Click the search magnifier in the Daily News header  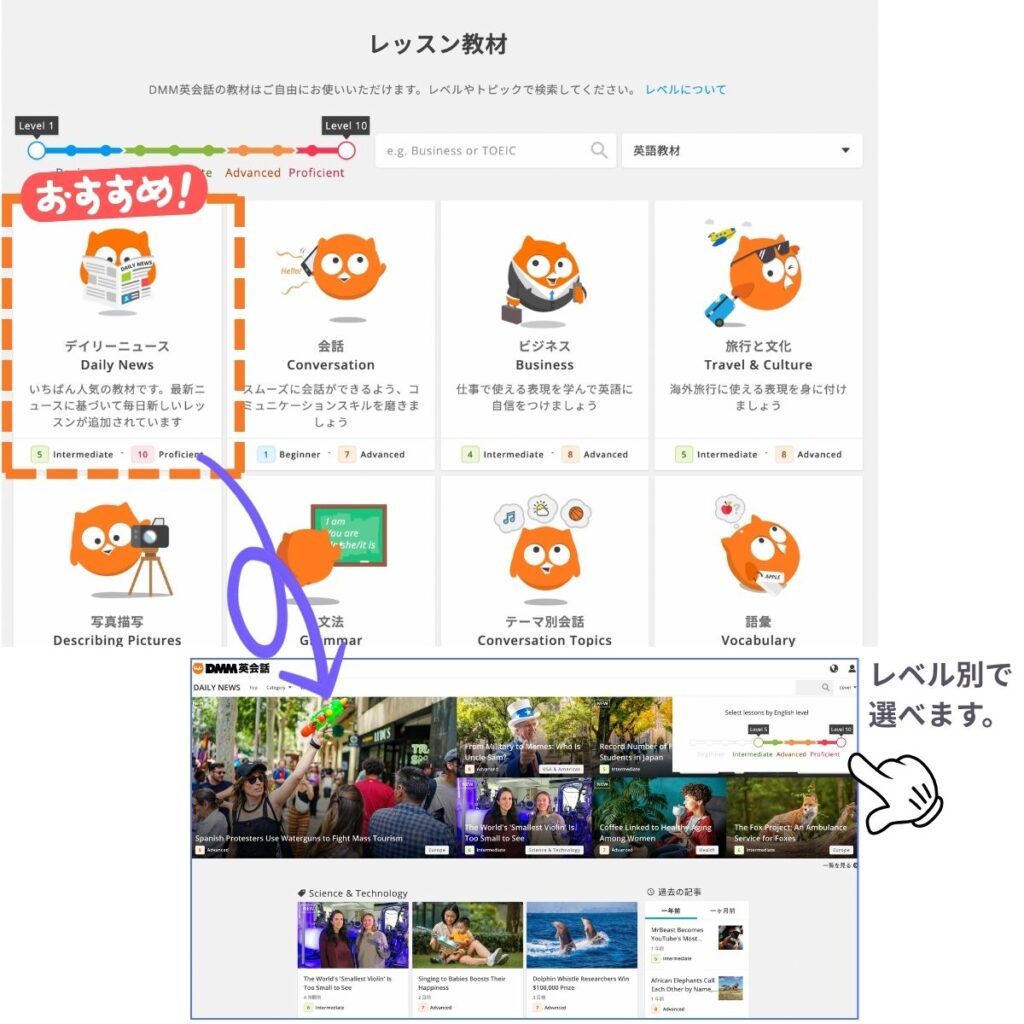pos(825,687)
